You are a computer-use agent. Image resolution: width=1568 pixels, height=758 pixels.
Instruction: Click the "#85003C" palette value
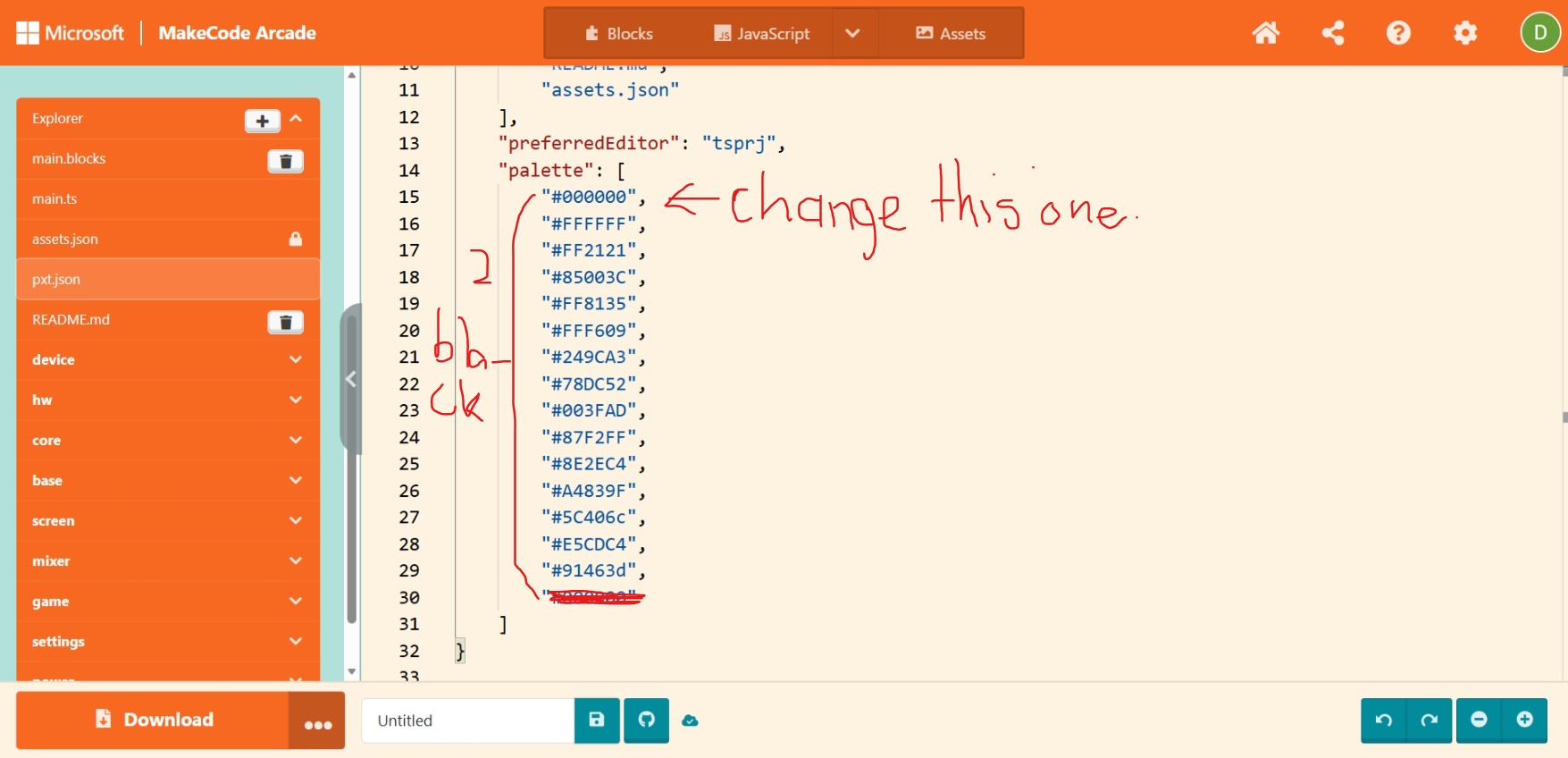589,277
